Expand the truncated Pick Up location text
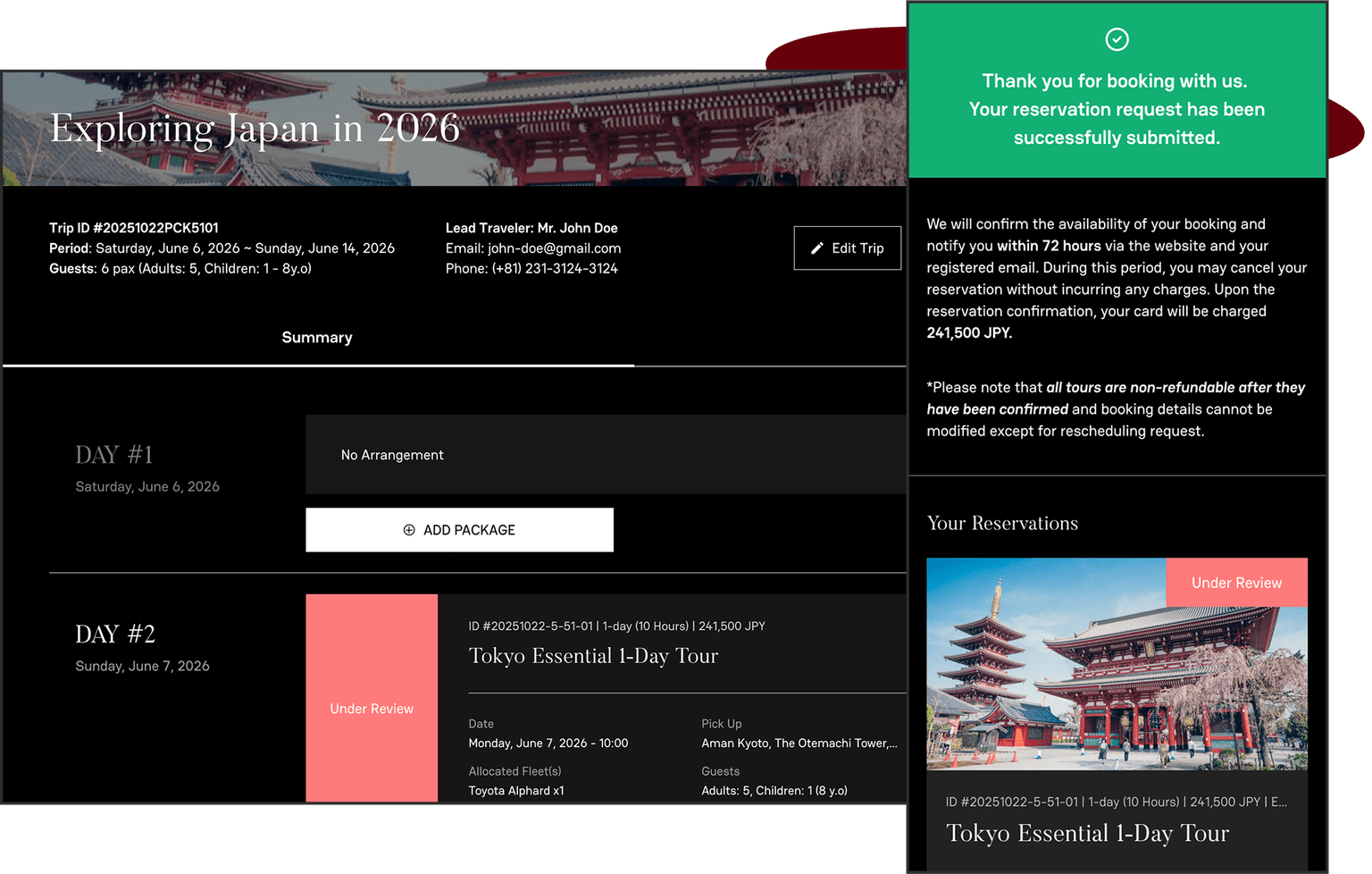 coord(799,744)
